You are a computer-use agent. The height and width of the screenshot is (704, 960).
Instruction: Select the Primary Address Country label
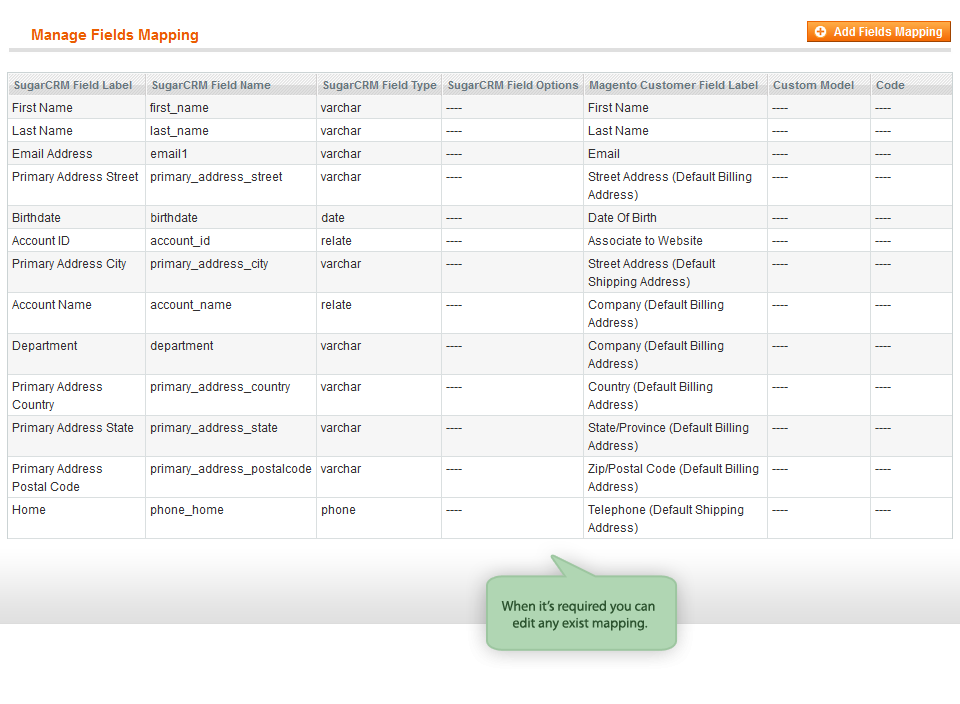(57, 395)
